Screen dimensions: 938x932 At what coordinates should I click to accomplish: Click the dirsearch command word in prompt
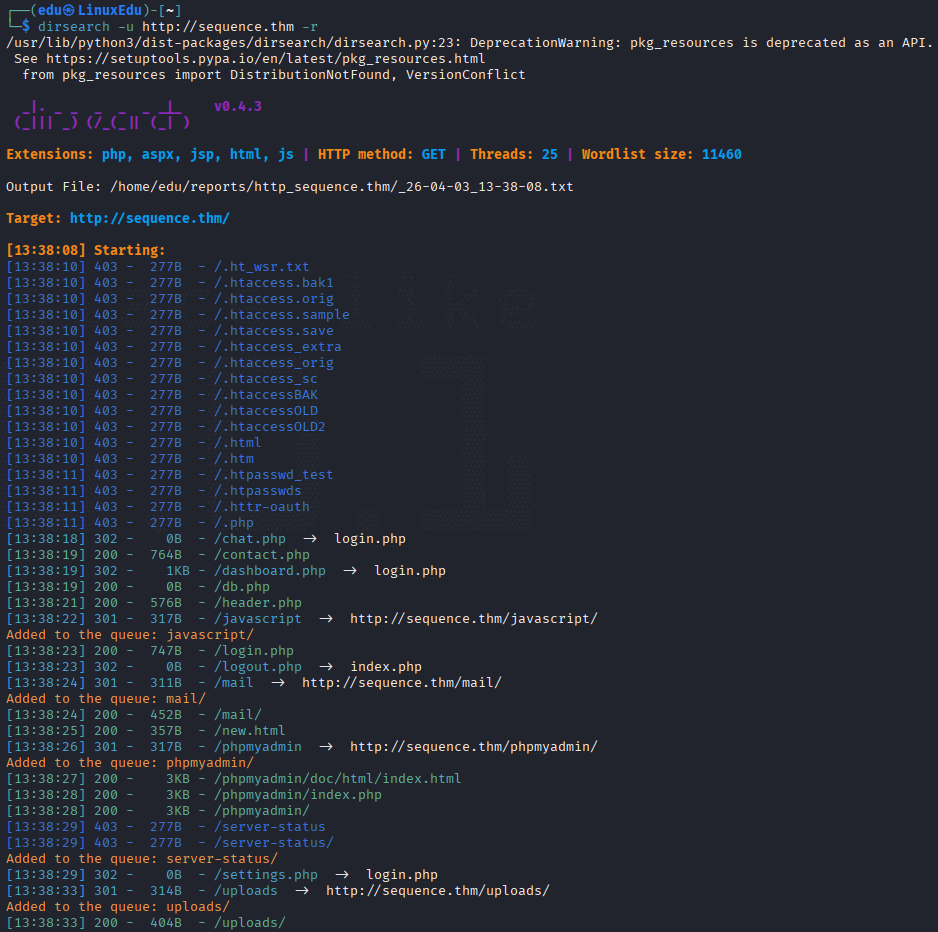(74, 27)
